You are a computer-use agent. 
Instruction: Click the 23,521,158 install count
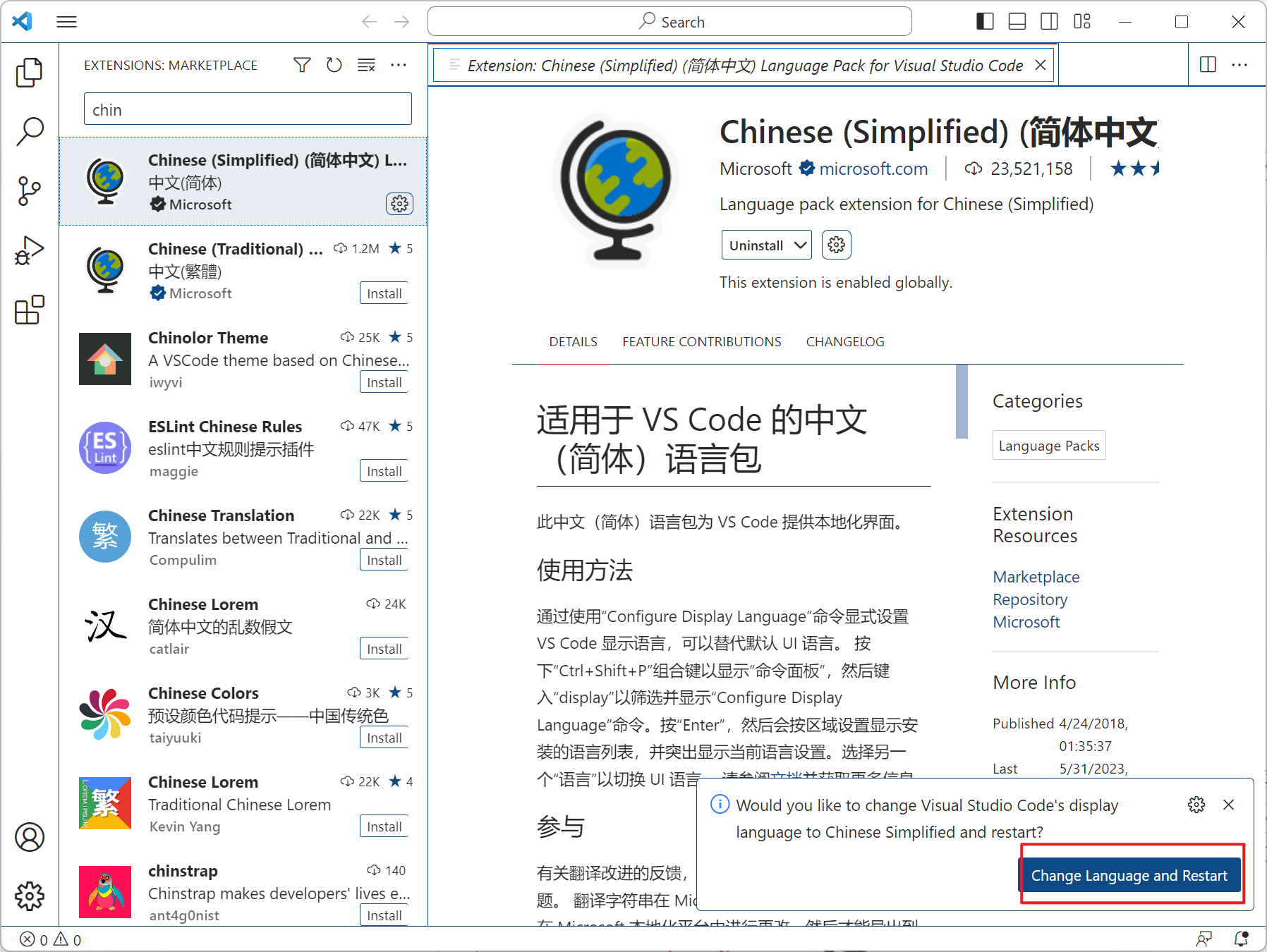tap(1019, 169)
